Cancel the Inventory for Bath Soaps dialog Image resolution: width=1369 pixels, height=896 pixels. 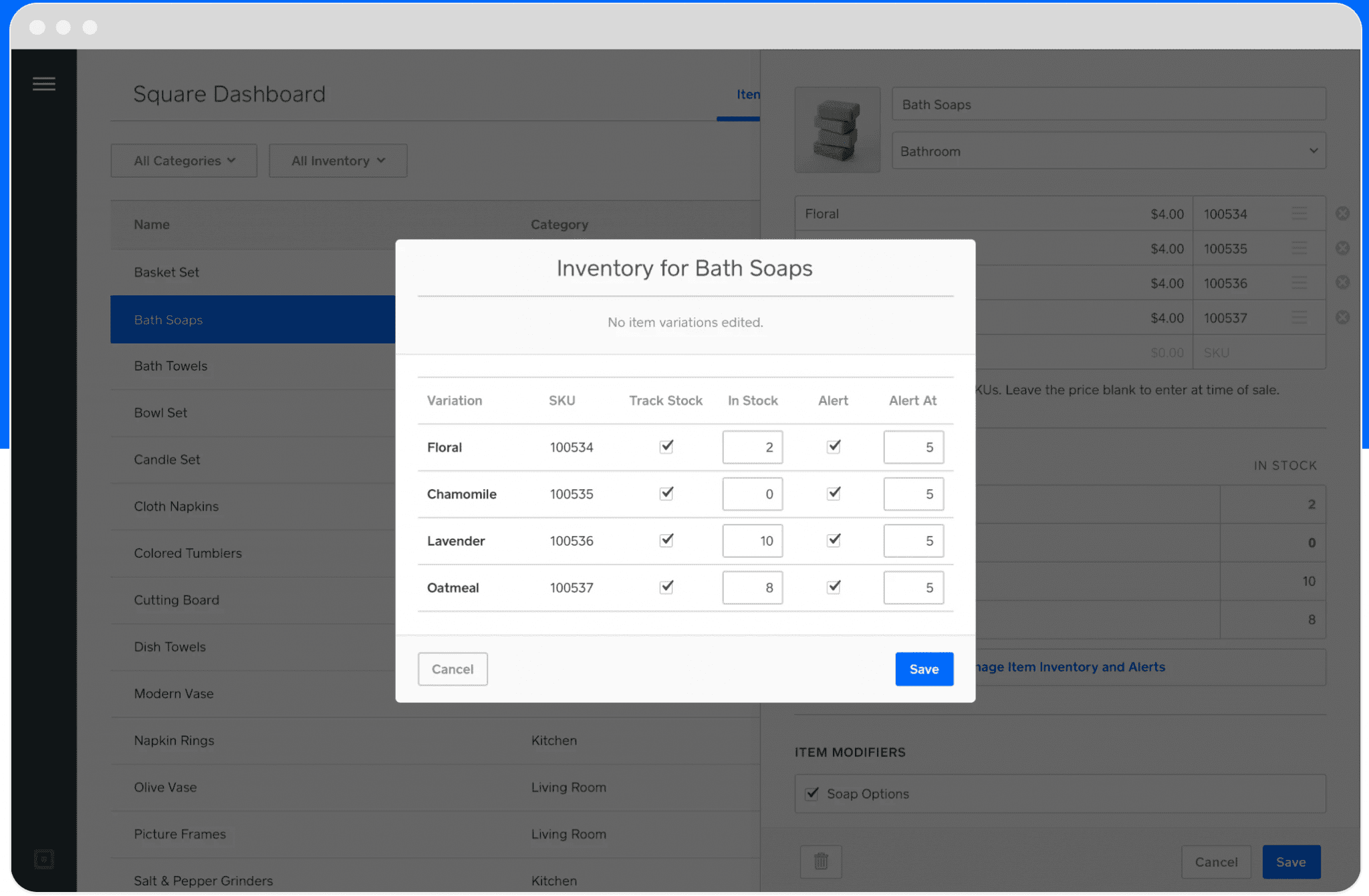tap(453, 669)
